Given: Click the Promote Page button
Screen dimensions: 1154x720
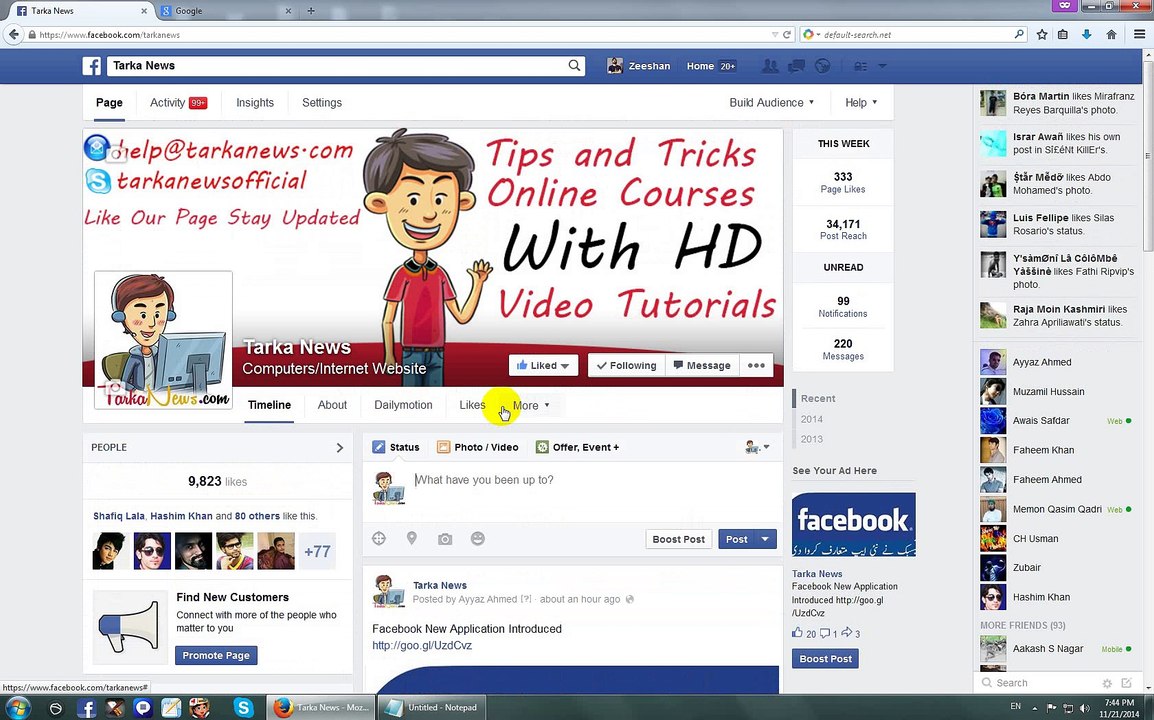Looking at the screenshot, I should click(216, 655).
